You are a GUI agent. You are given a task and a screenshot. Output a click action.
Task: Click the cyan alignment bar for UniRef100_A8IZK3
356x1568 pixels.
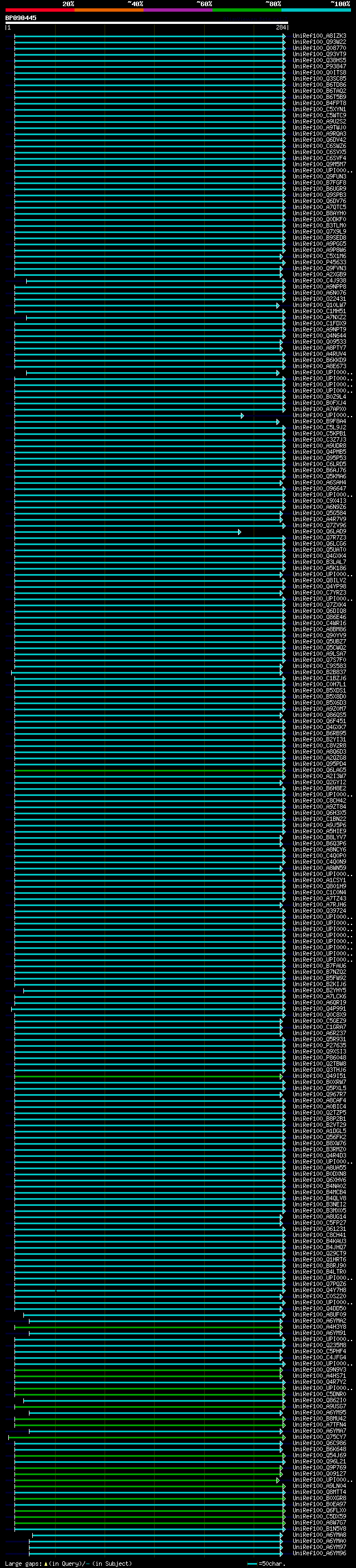tap(150, 36)
